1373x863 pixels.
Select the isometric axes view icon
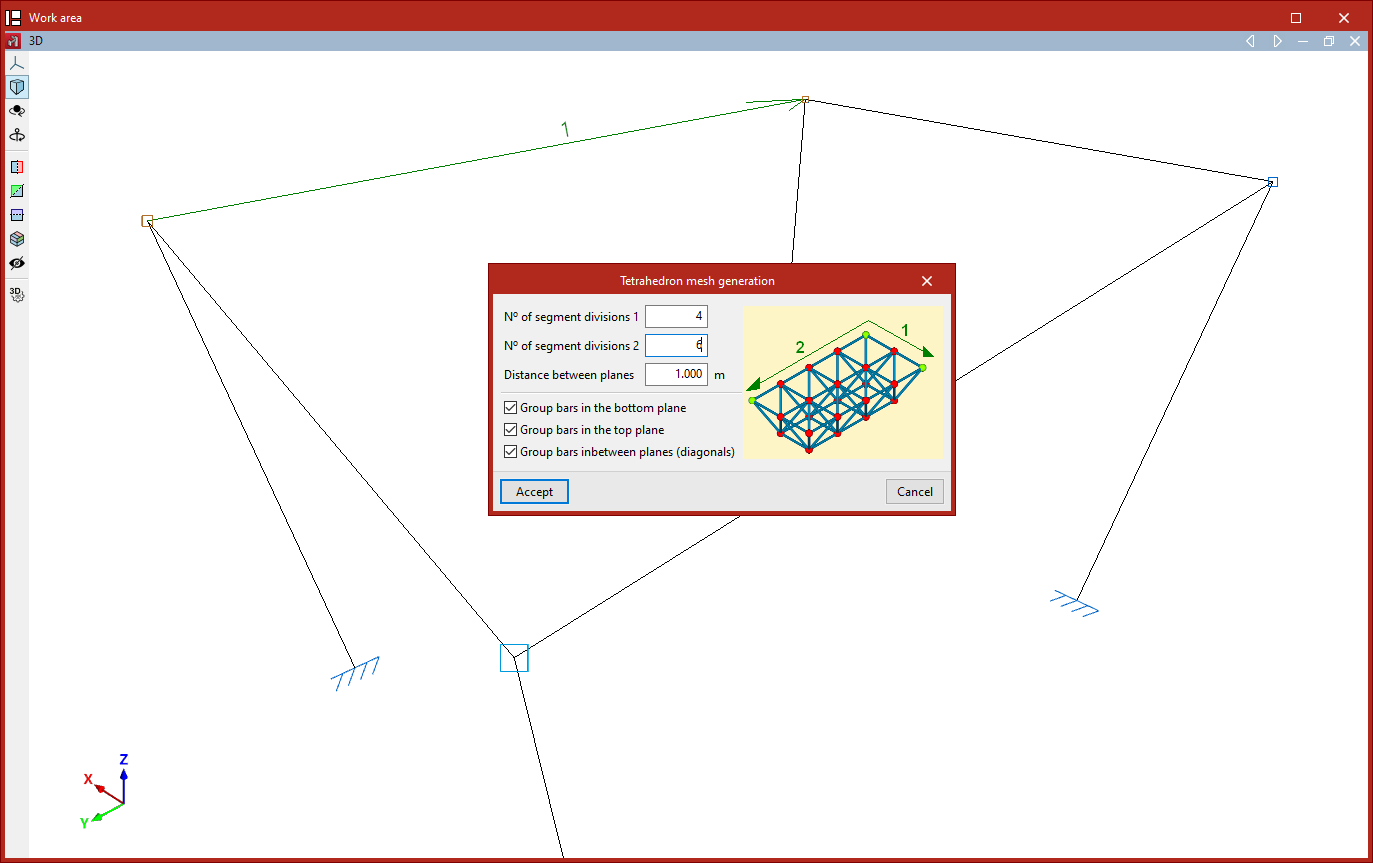point(16,63)
